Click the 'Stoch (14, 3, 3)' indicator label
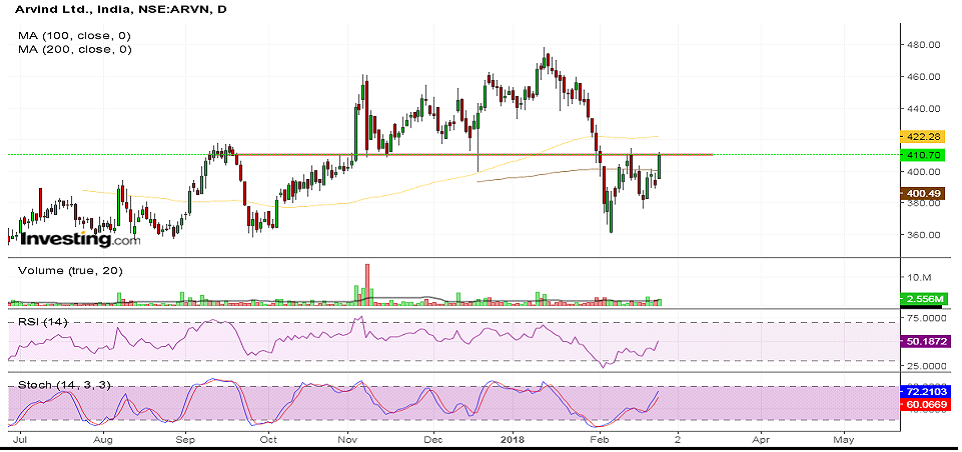The image size is (962, 452). pyautogui.click(x=64, y=385)
